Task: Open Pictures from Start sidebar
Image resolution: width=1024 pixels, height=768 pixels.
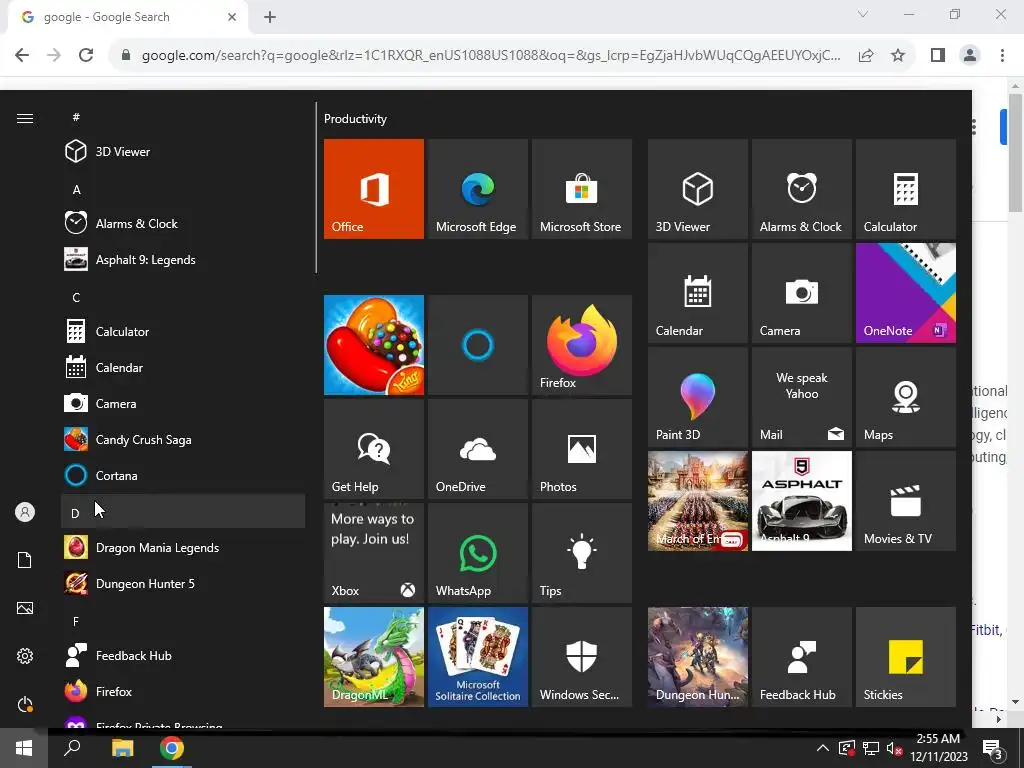Action: point(25,608)
